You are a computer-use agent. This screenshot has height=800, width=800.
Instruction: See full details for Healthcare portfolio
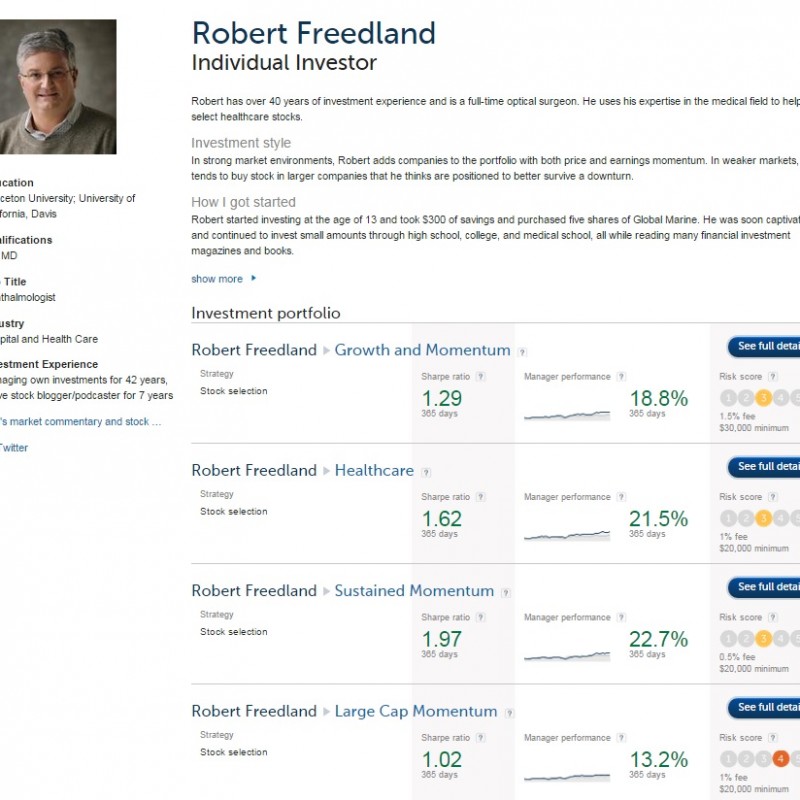click(x=766, y=466)
